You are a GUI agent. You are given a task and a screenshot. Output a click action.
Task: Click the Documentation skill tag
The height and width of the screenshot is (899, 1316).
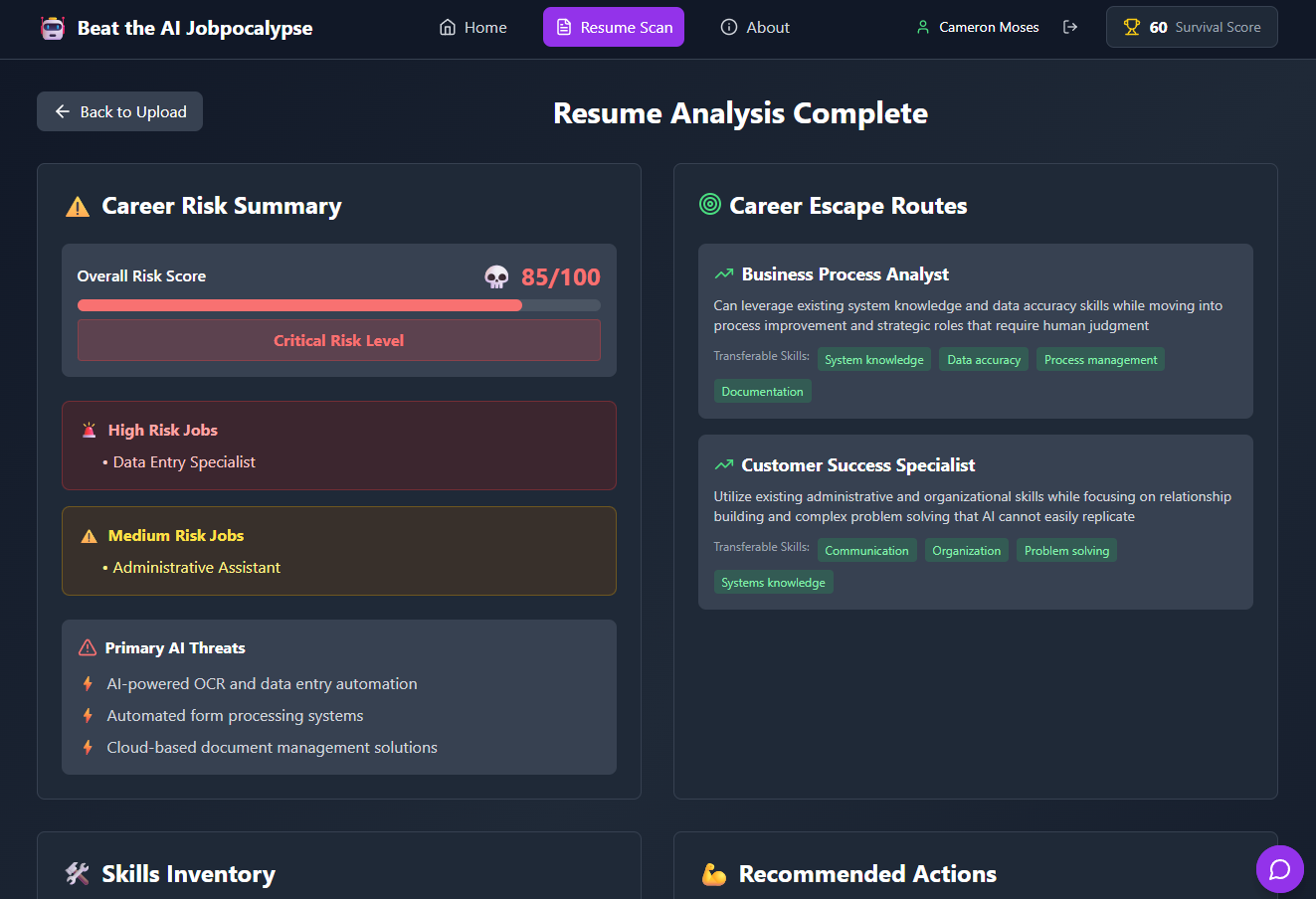pyautogui.click(x=763, y=392)
